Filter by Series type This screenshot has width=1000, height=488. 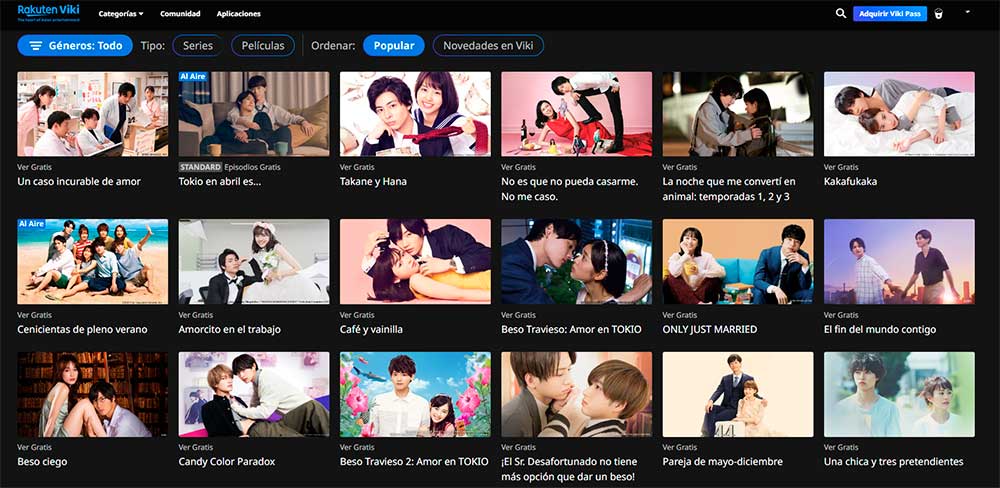pyautogui.click(x=198, y=45)
